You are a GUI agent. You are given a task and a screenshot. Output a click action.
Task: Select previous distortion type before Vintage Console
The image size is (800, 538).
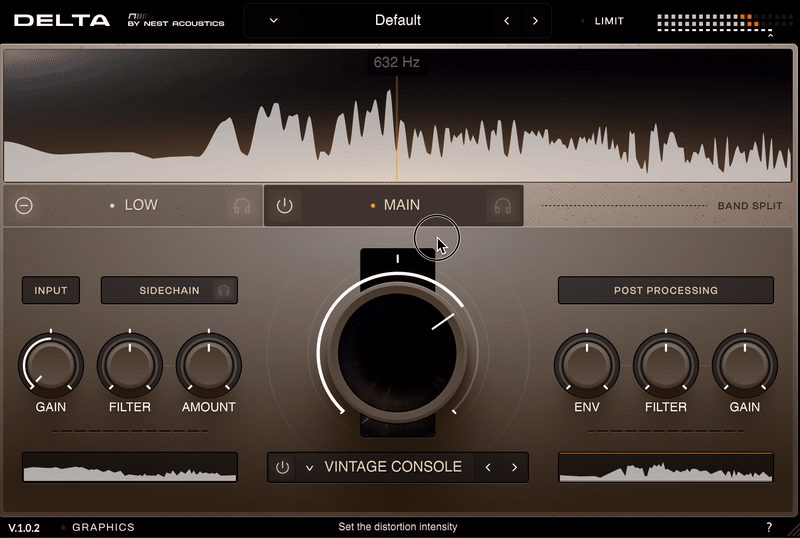tap(487, 467)
